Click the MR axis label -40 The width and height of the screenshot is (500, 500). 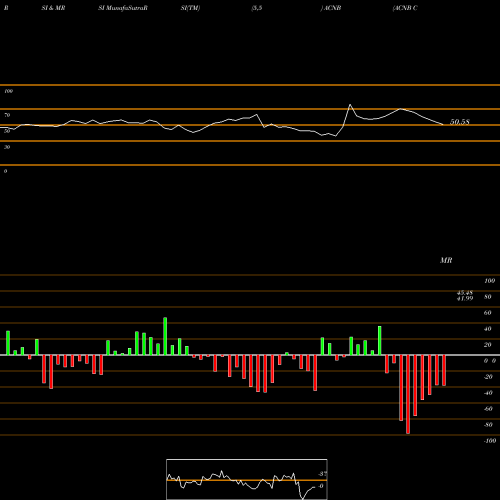point(488,393)
